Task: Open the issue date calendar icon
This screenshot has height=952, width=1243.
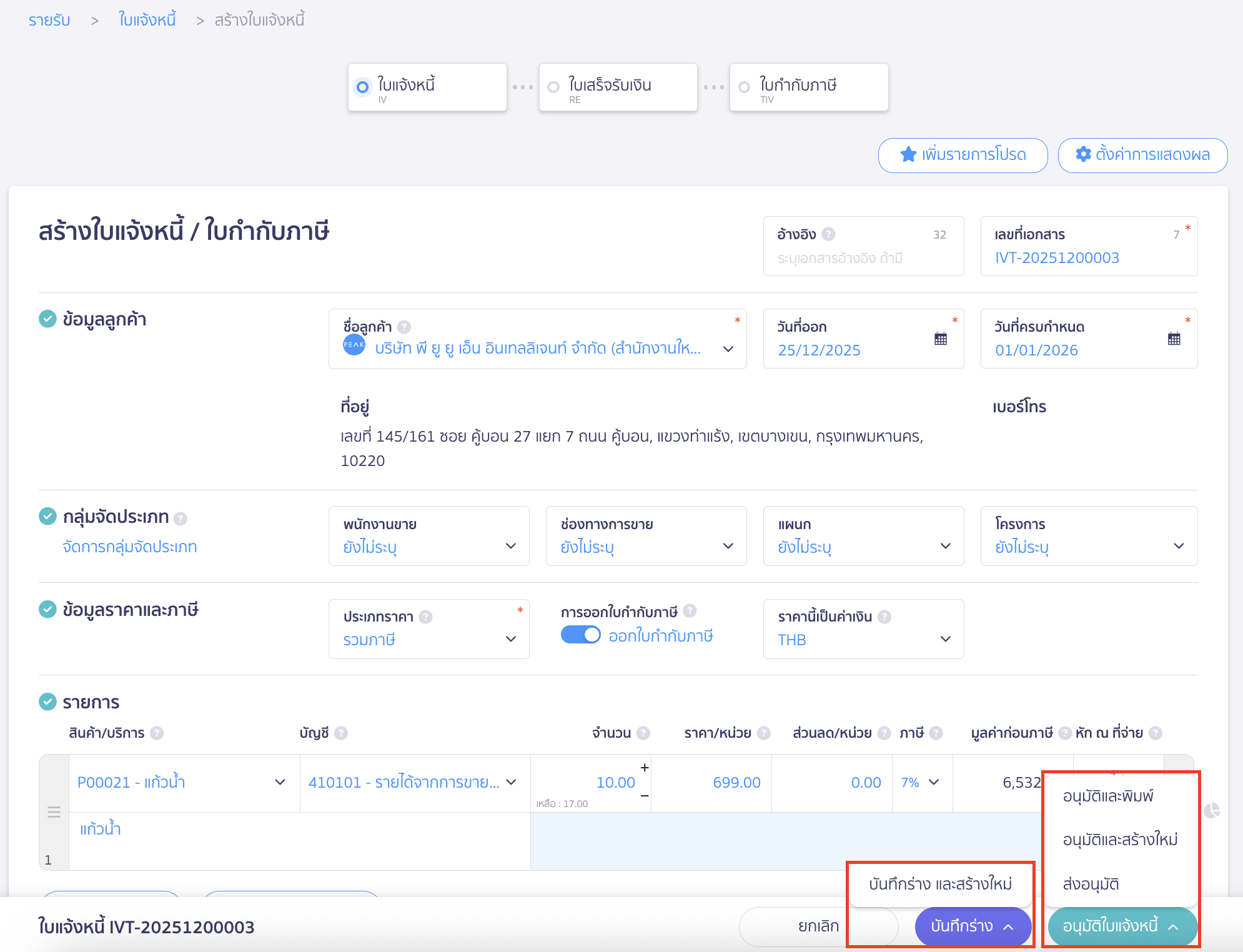Action: click(940, 339)
